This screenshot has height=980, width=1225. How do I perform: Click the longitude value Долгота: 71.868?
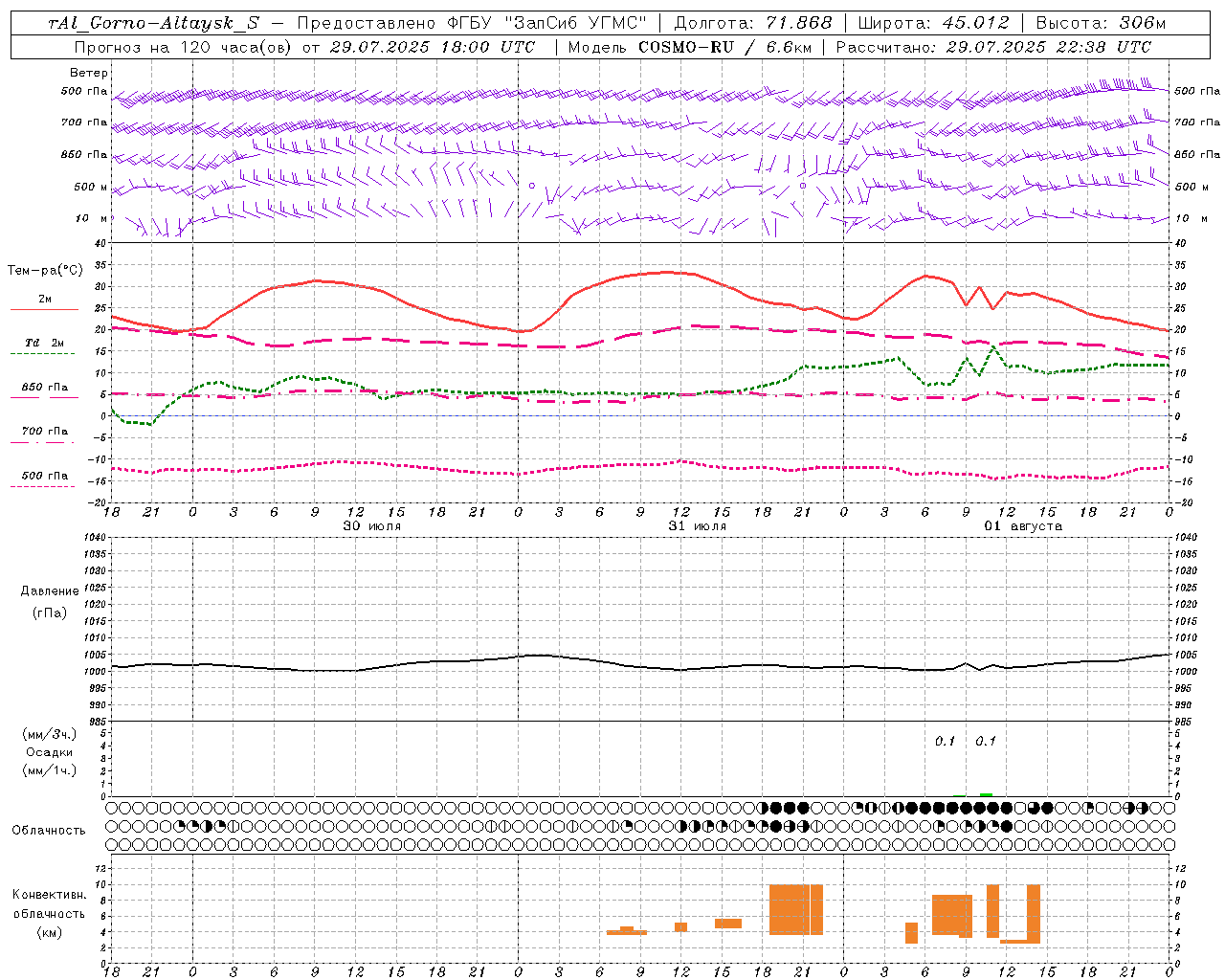[x=754, y=23]
